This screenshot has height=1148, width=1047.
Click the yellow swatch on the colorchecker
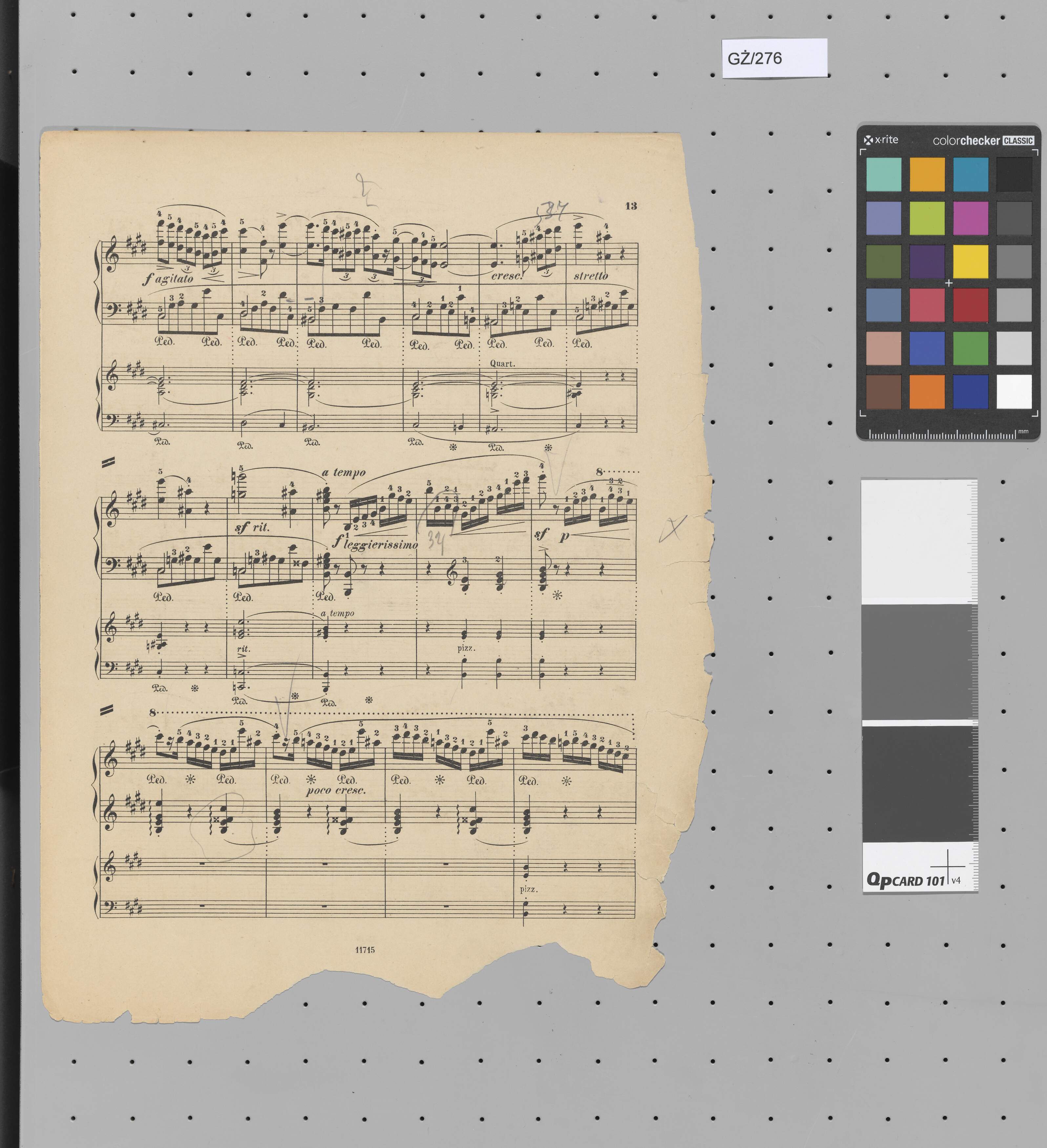tap(970, 261)
